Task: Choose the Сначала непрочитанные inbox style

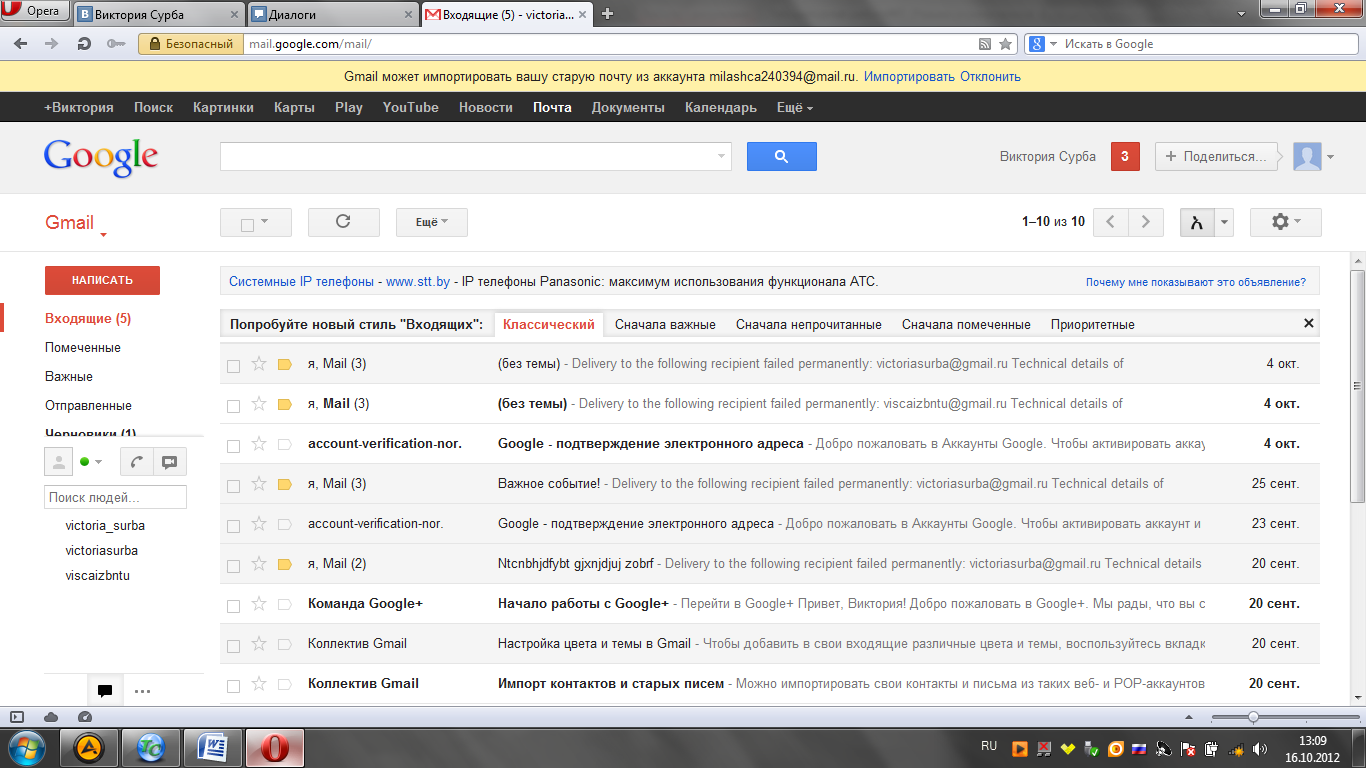Action: click(809, 324)
